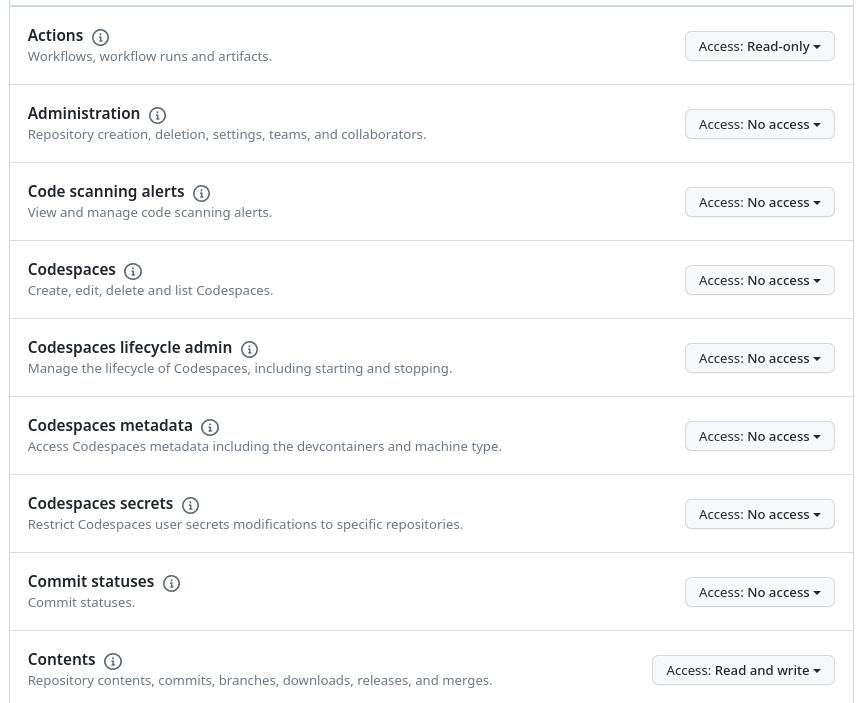Viewport: 859px width, 703px height.
Task: Open the Codespaces secrets info icon
Action: [x=190, y=505]
